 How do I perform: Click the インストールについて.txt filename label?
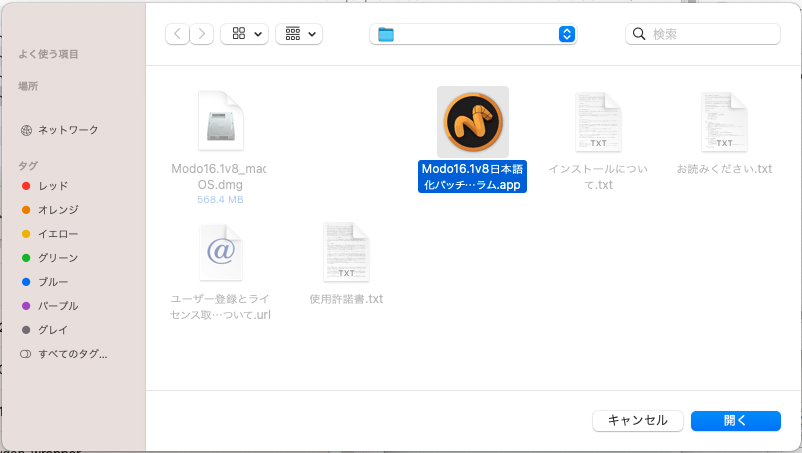(x=598, y=176)
